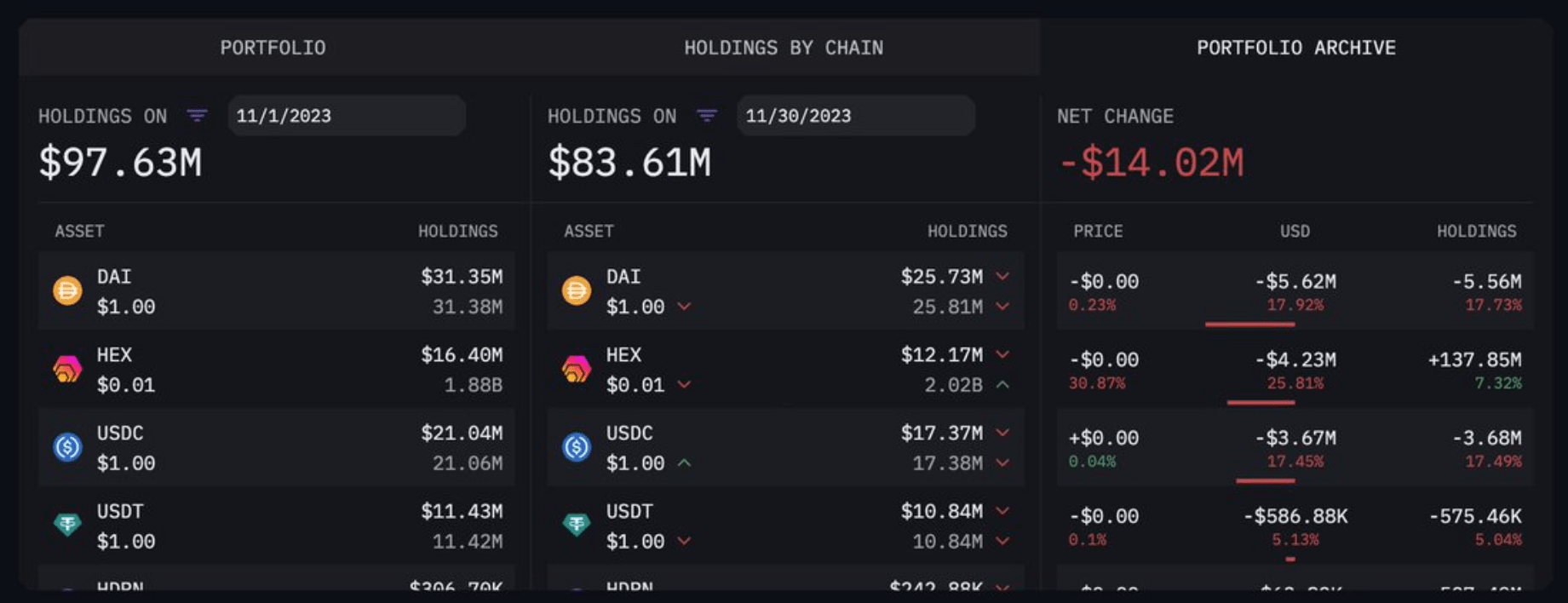Expand the chevron beside DAI $25.73M value
The height and width of the screenshot is (603, 1568).
tap(1002, 276)
